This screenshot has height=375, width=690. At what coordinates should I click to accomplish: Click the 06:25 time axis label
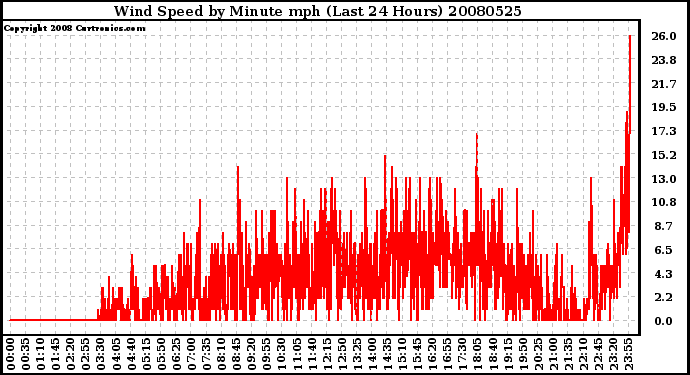tap(176, 354)
